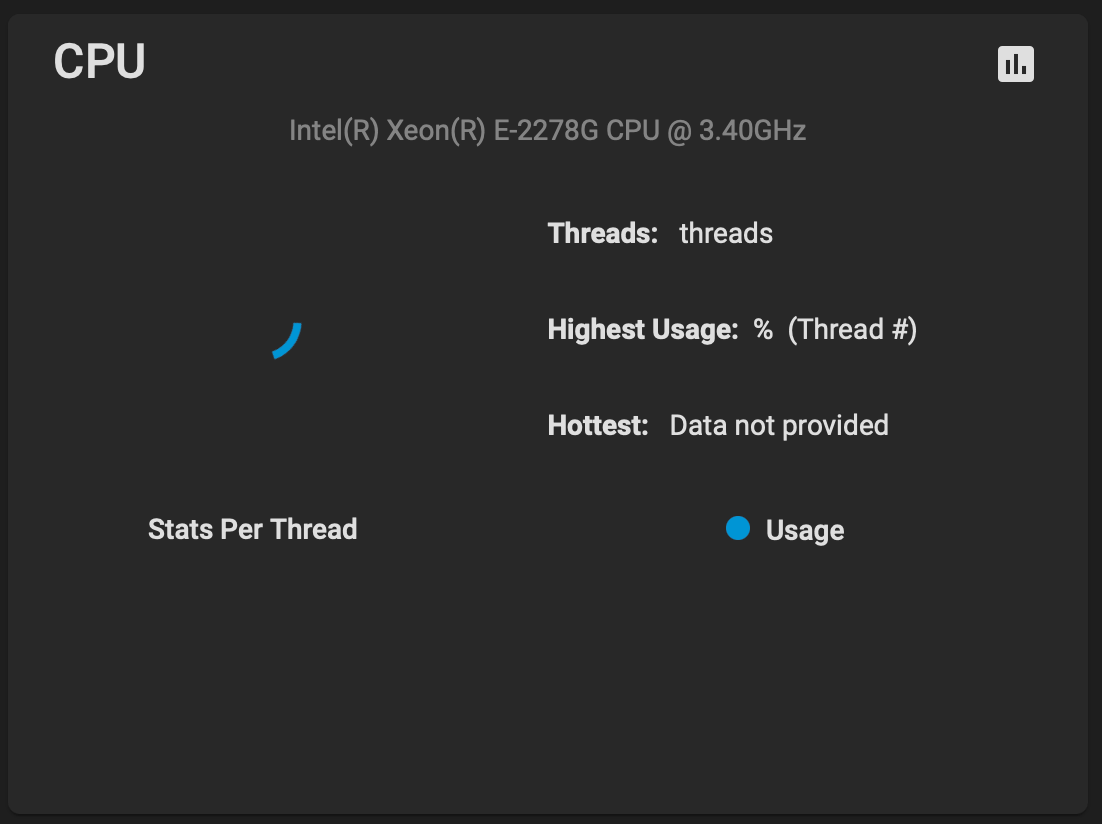This screenshot has width=1102, height=824.
Task: Click the Intel Xeon CPU model name
Action: tap(549, 130)
